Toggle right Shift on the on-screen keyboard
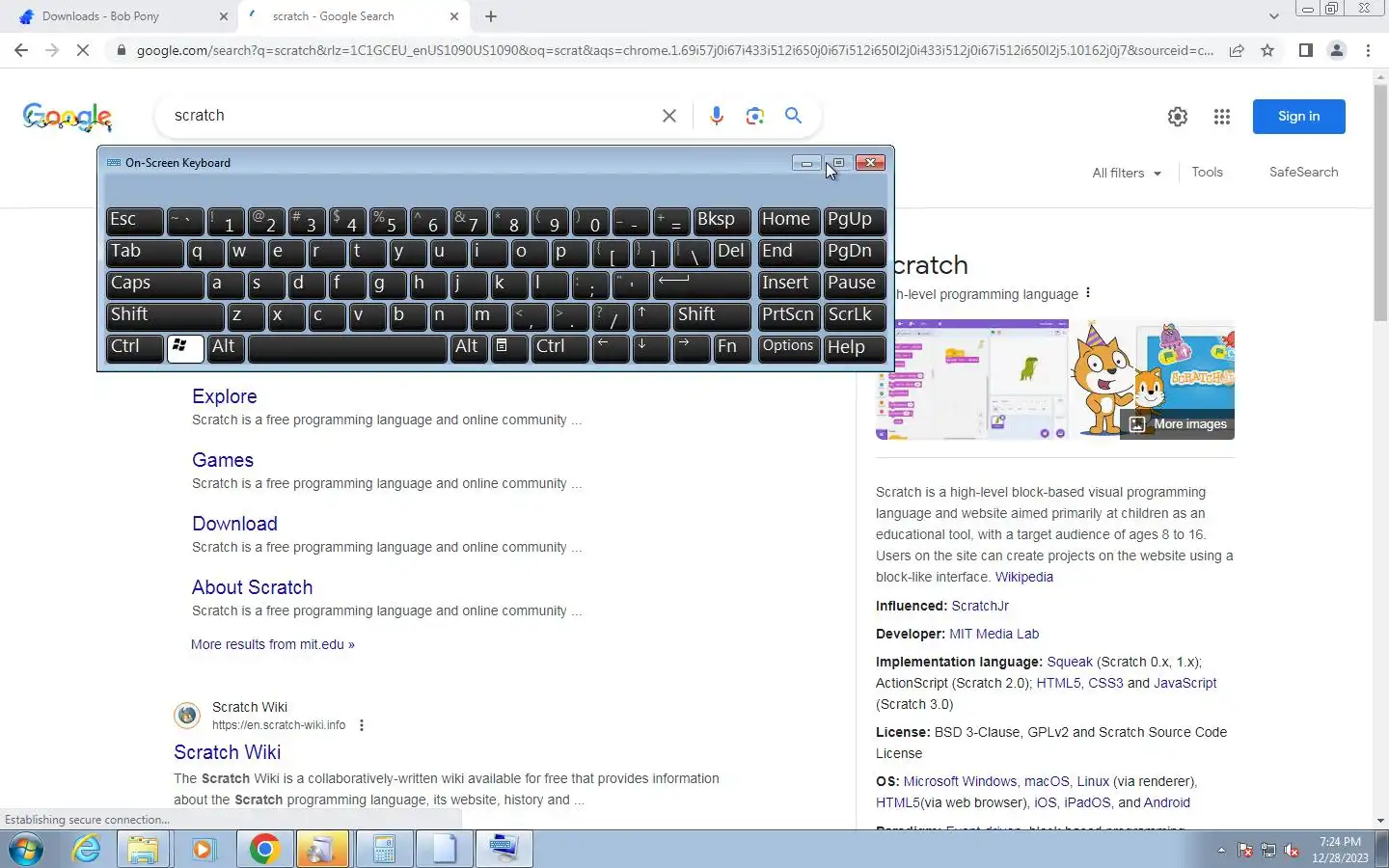This screenshot has height=868, width=1389. click(x=712, y=315)
